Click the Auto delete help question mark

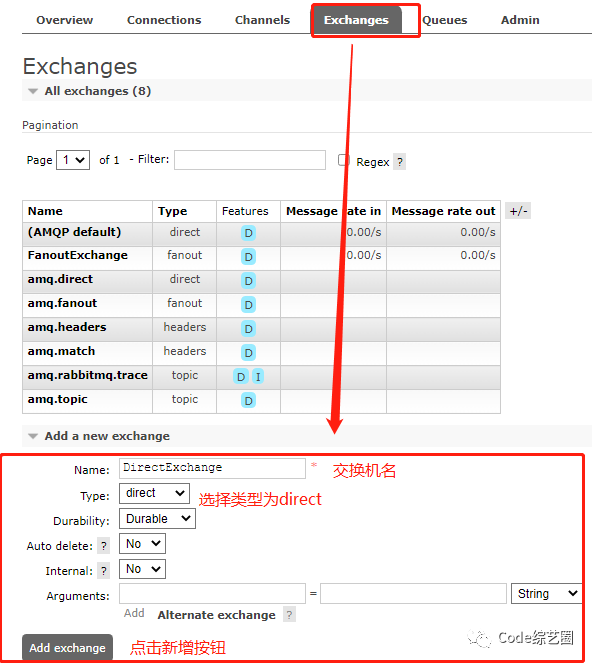tap(103, 546)
